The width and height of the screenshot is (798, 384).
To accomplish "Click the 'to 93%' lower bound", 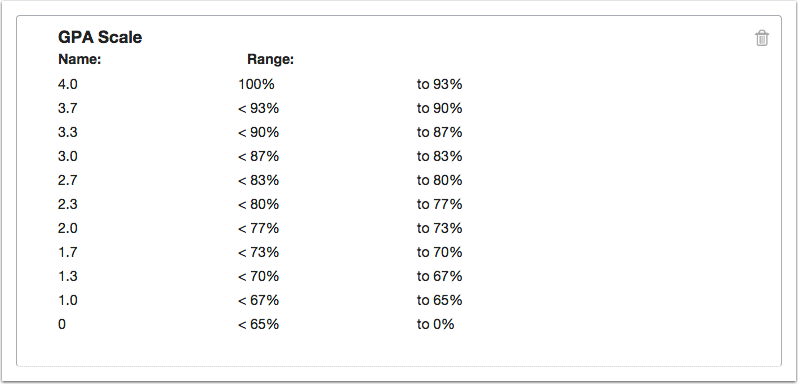I will click(439, 84).
